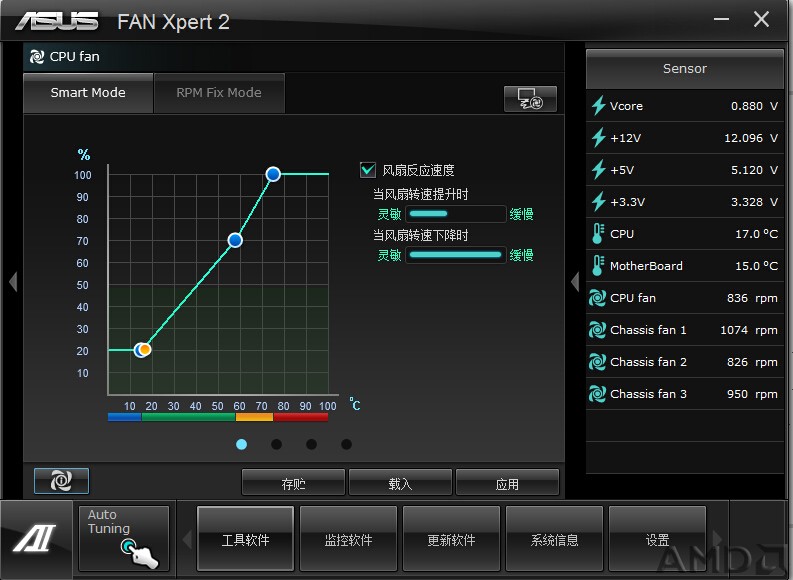Click the fan tuning icon button below graph
The height and width of the screenshot is (580, 793).
coord(61,480)
